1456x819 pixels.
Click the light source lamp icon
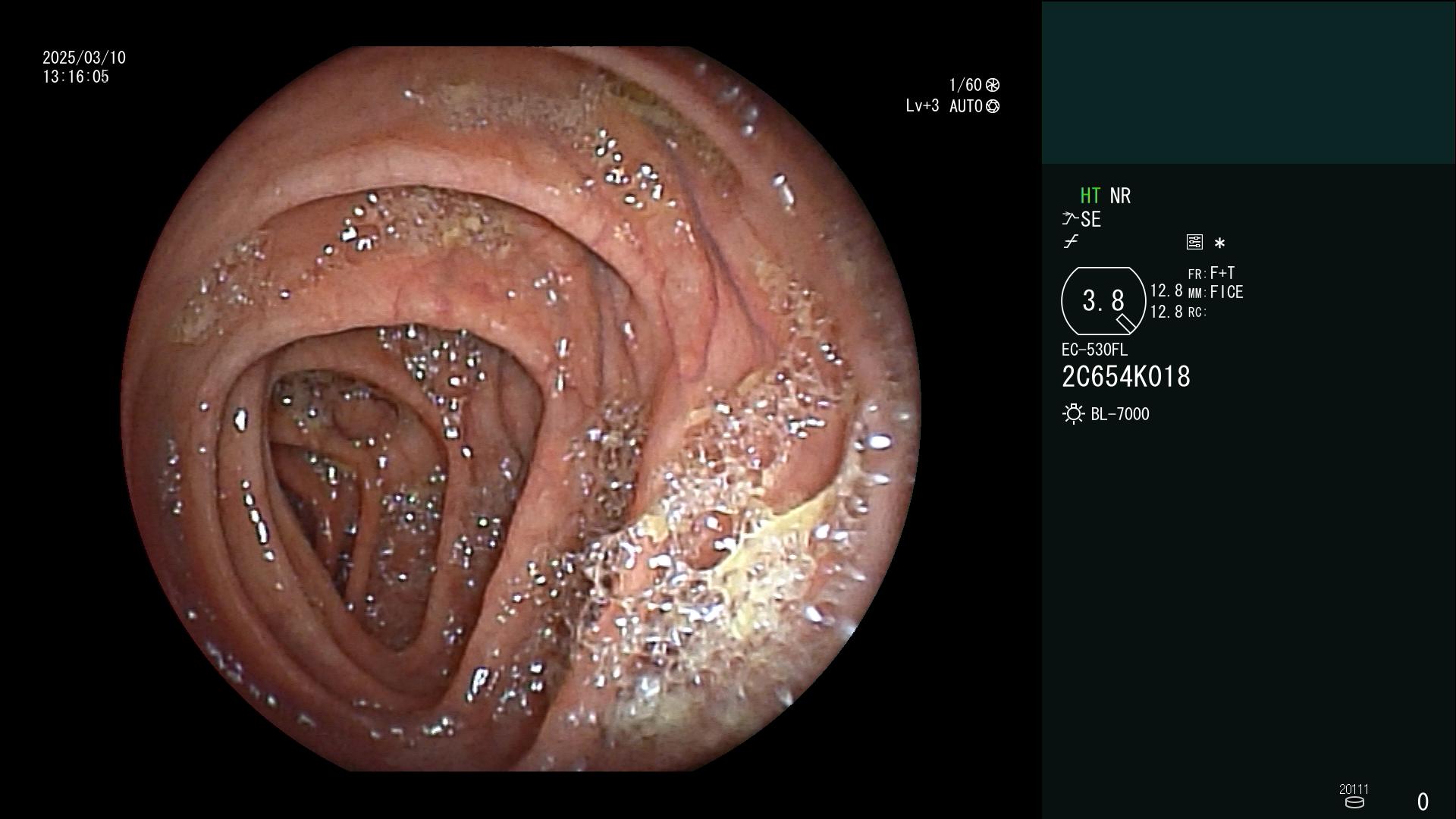pos(1073,414)
